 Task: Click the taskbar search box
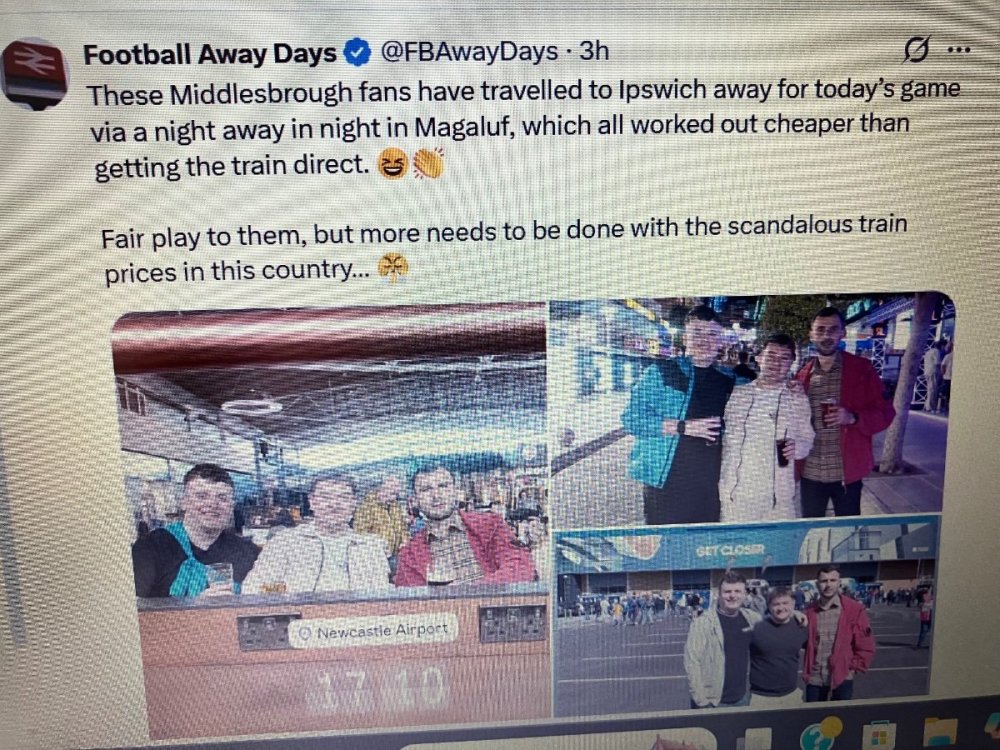tap(555, 740)
